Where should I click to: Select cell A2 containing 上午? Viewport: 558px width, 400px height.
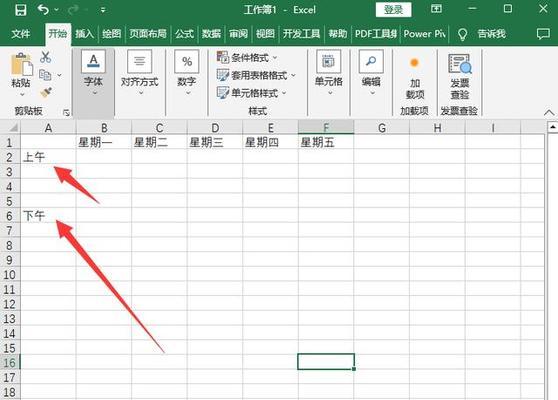pos(48,157)
